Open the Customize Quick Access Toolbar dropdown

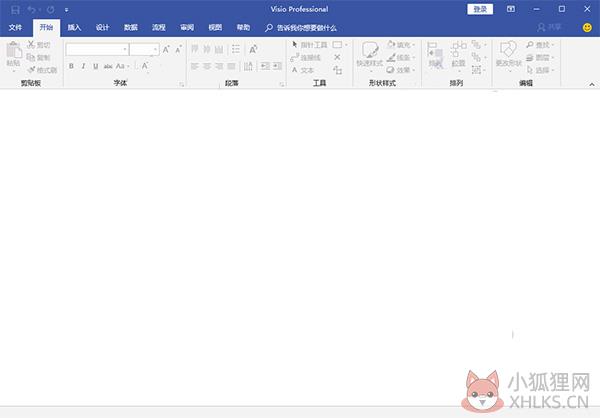click(x=66, y=10)
